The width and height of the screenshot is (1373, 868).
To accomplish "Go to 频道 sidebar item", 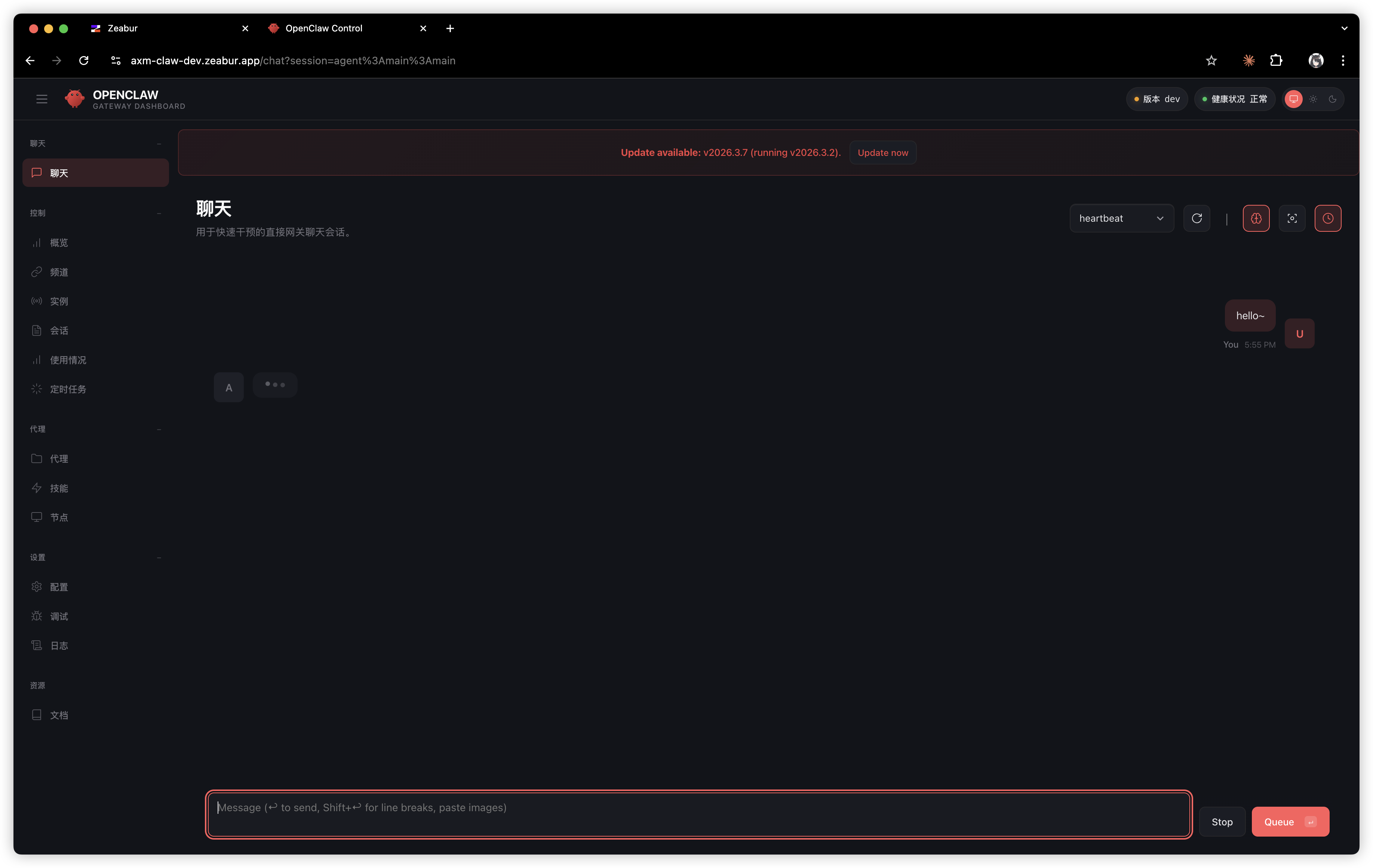I will point(59,272).
